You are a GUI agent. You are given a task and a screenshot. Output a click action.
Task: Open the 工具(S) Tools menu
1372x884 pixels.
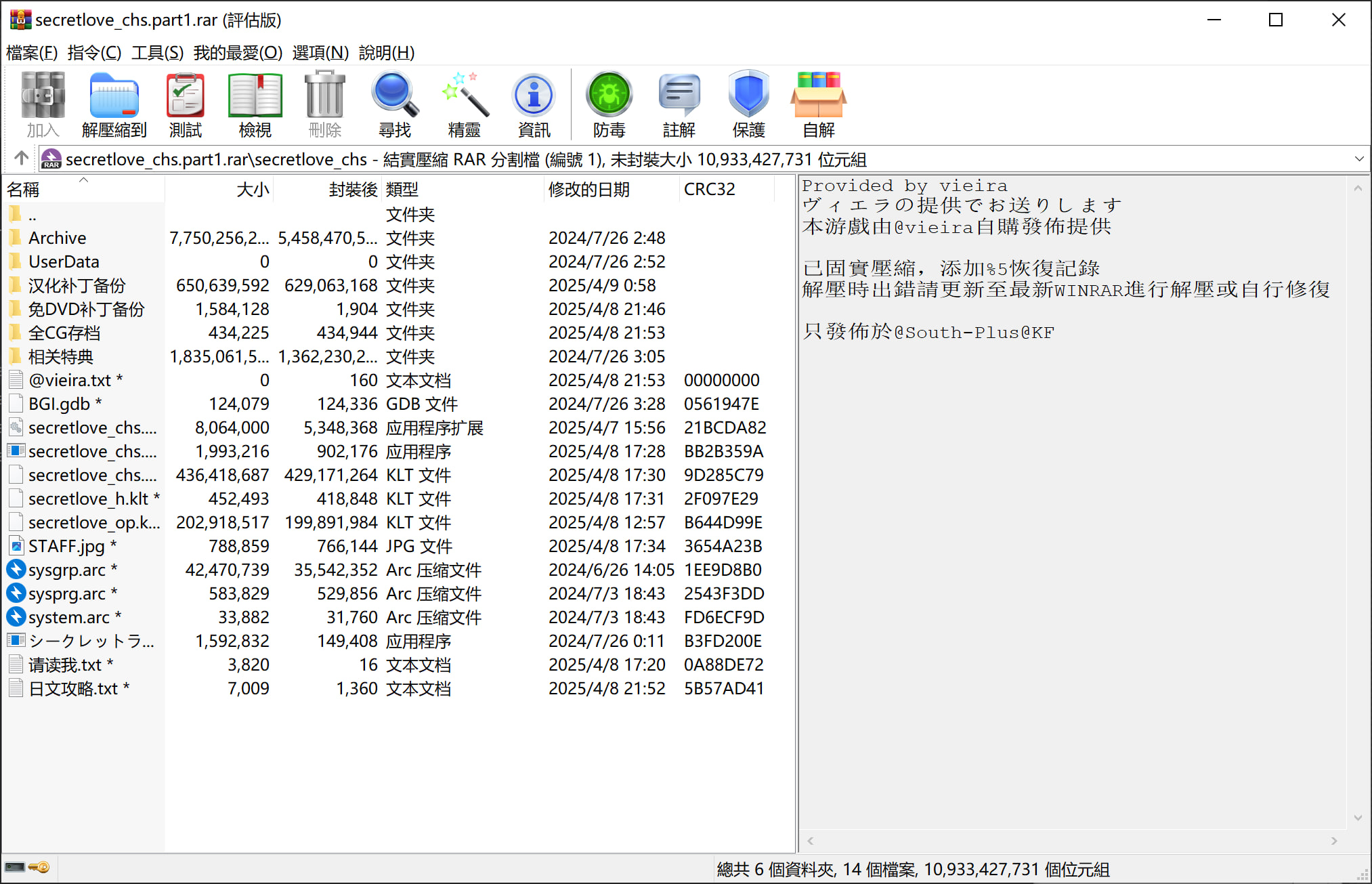[x=157, y=52]
